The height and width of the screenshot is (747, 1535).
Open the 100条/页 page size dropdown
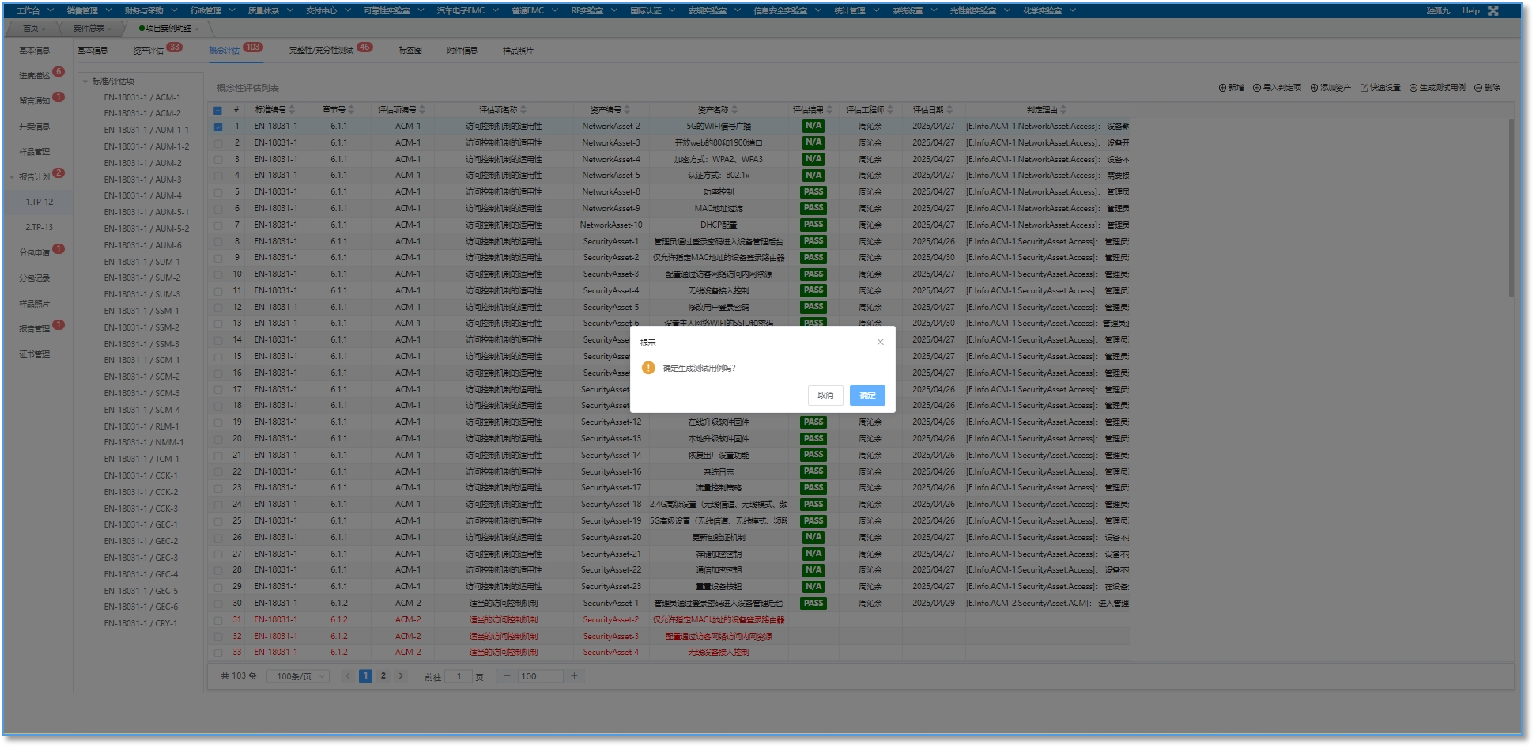point(301,676)
